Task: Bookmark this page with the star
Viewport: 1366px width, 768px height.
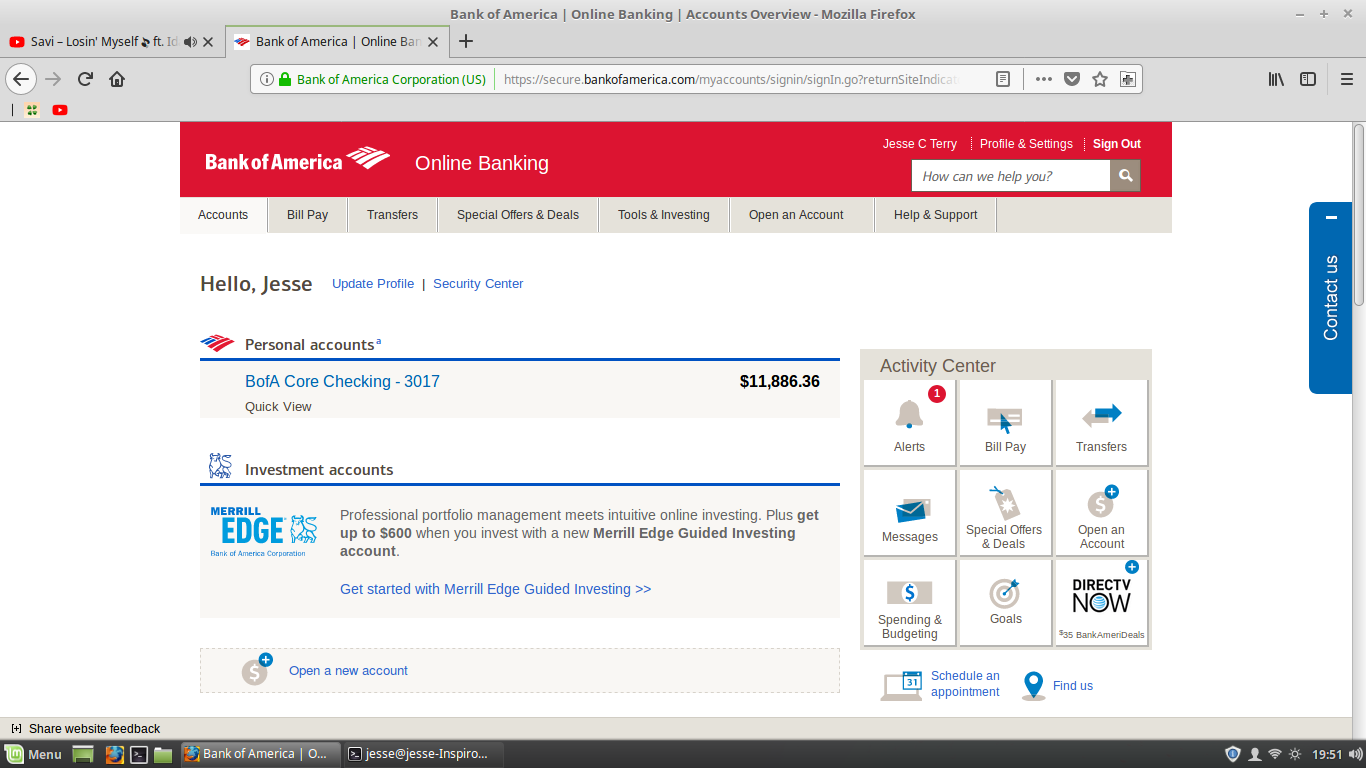Action: coord(1100,79)
